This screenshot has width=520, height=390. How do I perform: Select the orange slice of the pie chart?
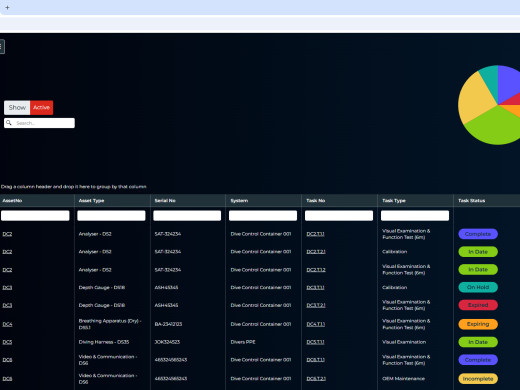click(x=513, y=110)
